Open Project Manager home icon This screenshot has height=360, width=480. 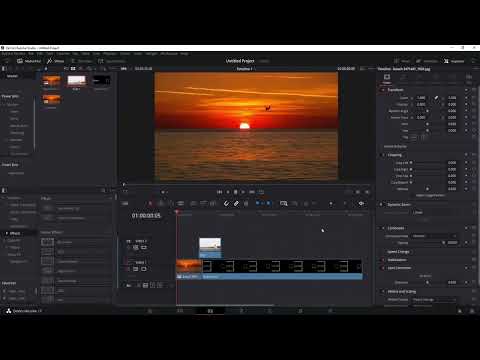point(460,311)
